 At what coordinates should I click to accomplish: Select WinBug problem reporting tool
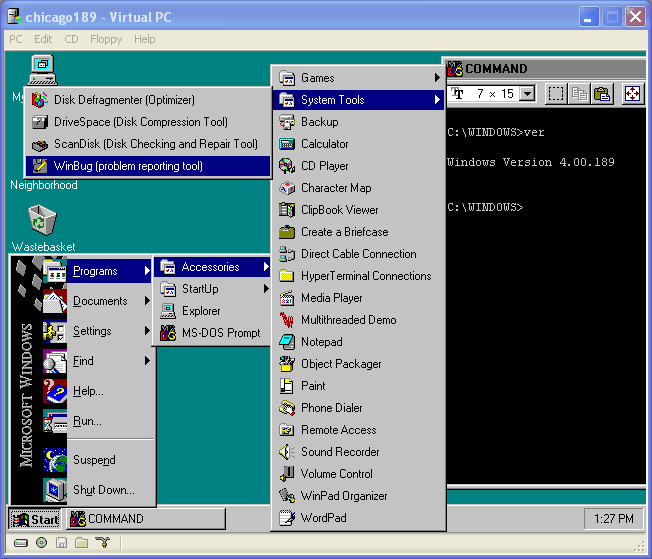(148, 166)
